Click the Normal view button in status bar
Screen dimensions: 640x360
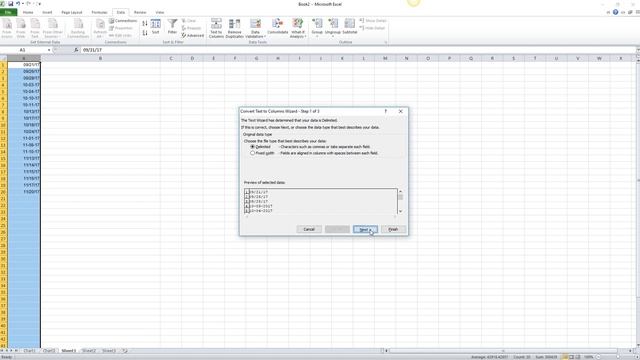click(x=565, y=357)
